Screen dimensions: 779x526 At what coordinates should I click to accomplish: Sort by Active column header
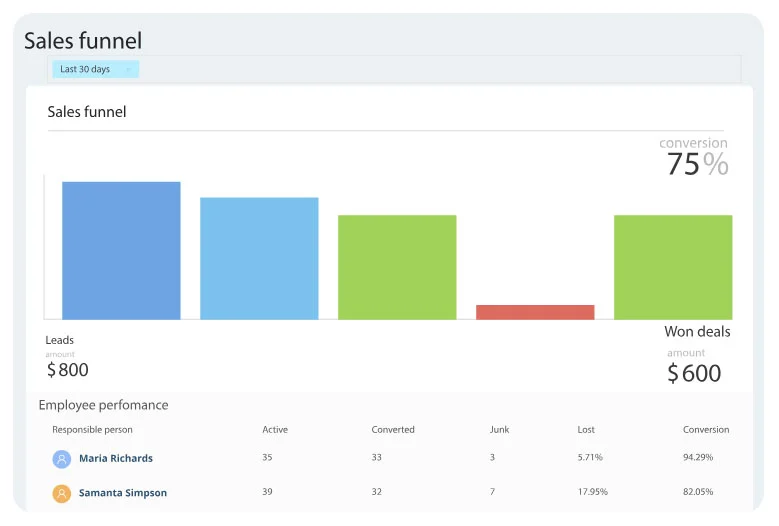[275, 430]
